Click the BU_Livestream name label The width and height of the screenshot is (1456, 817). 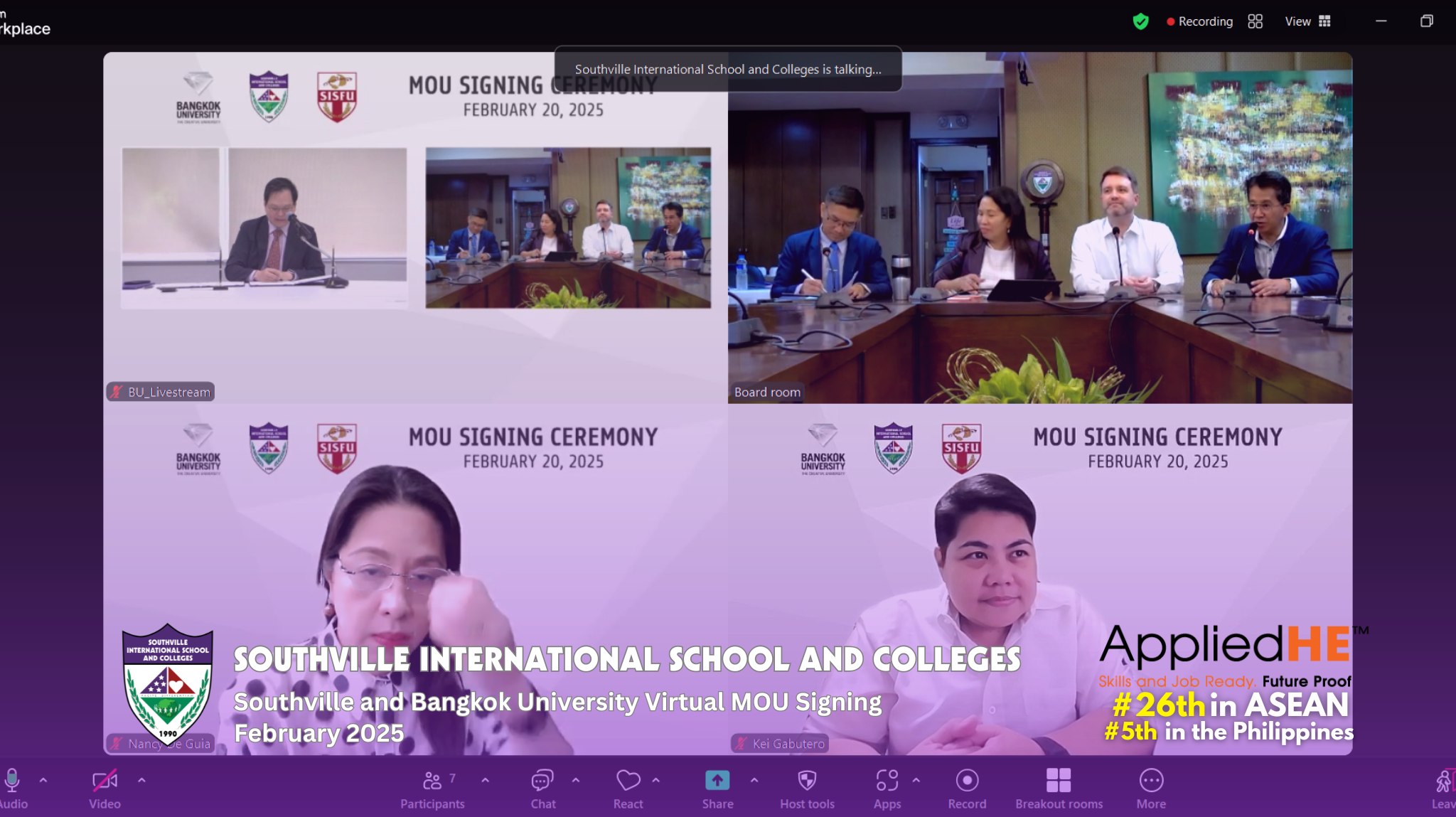coord(161,392)
